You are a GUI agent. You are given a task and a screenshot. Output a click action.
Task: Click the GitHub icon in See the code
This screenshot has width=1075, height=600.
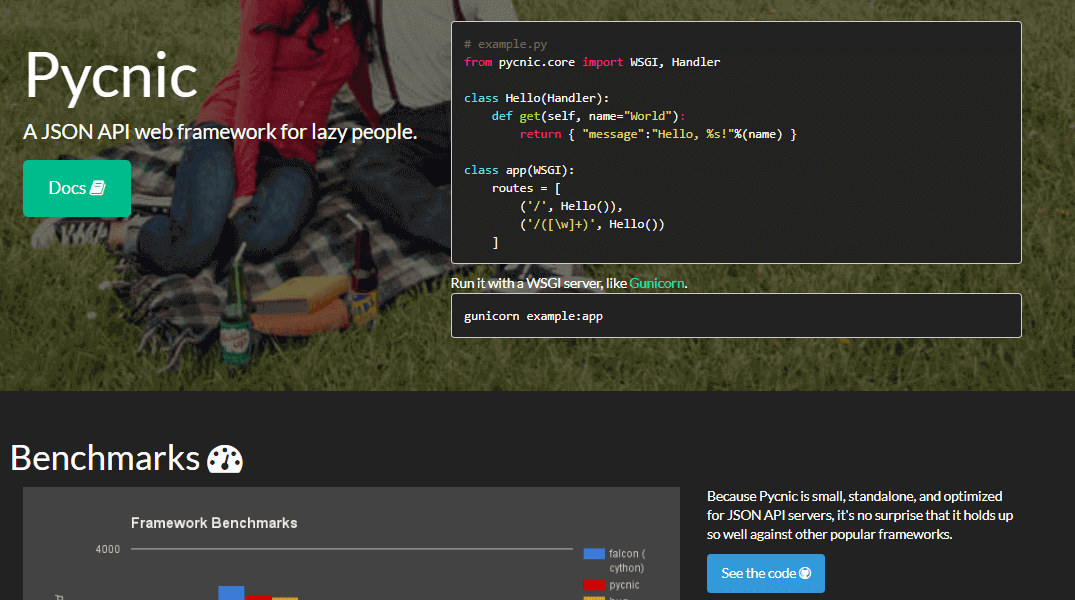pos(805,573)
